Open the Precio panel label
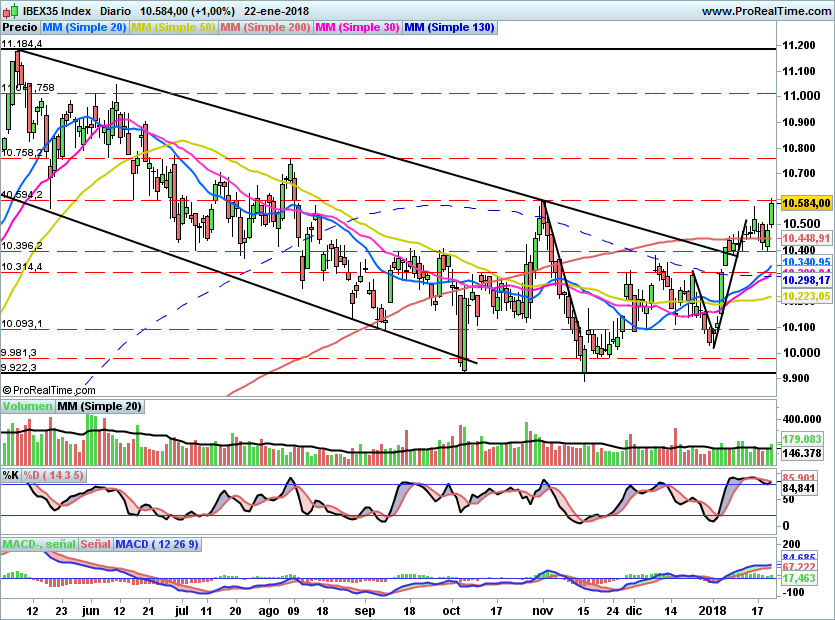The width and height of the screenshot is (835, 620). [x=19, y=27]
